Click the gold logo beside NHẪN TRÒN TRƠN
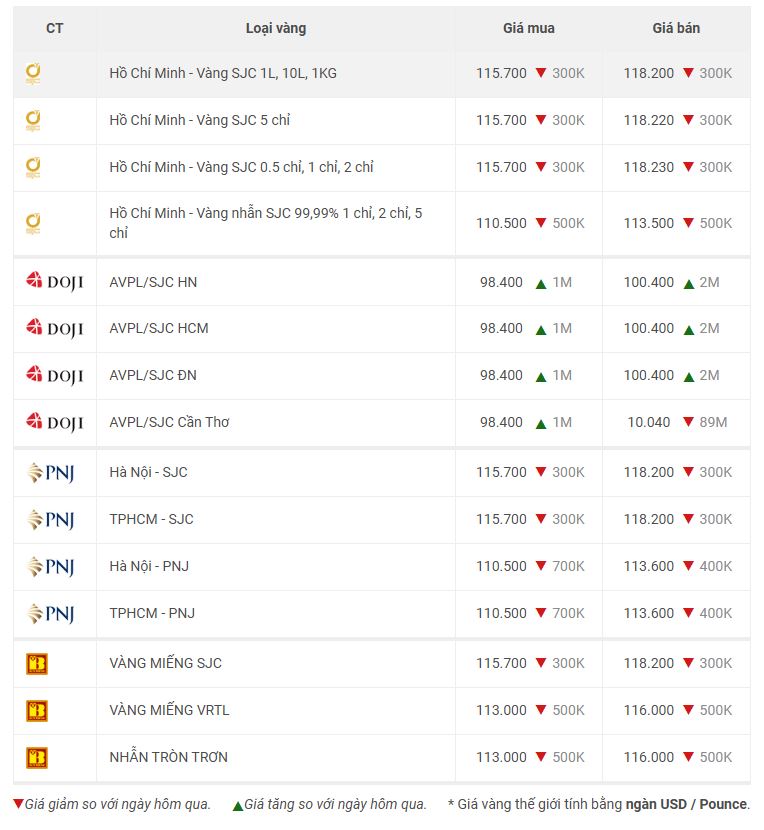The width and height of the screenshot is (764, 830). pyautogui.click(x=37, y=757)
